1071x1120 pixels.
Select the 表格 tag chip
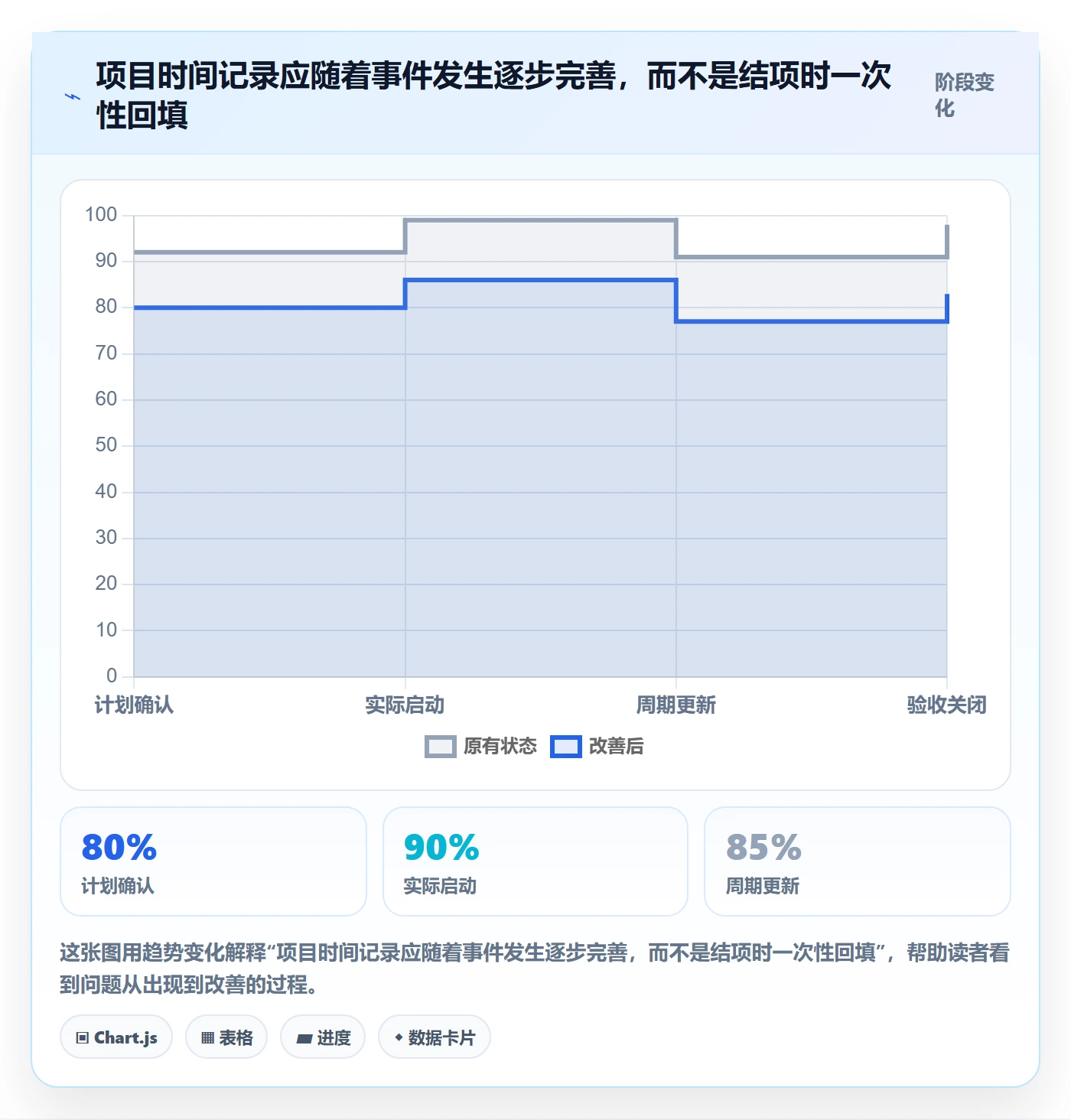226,1037
